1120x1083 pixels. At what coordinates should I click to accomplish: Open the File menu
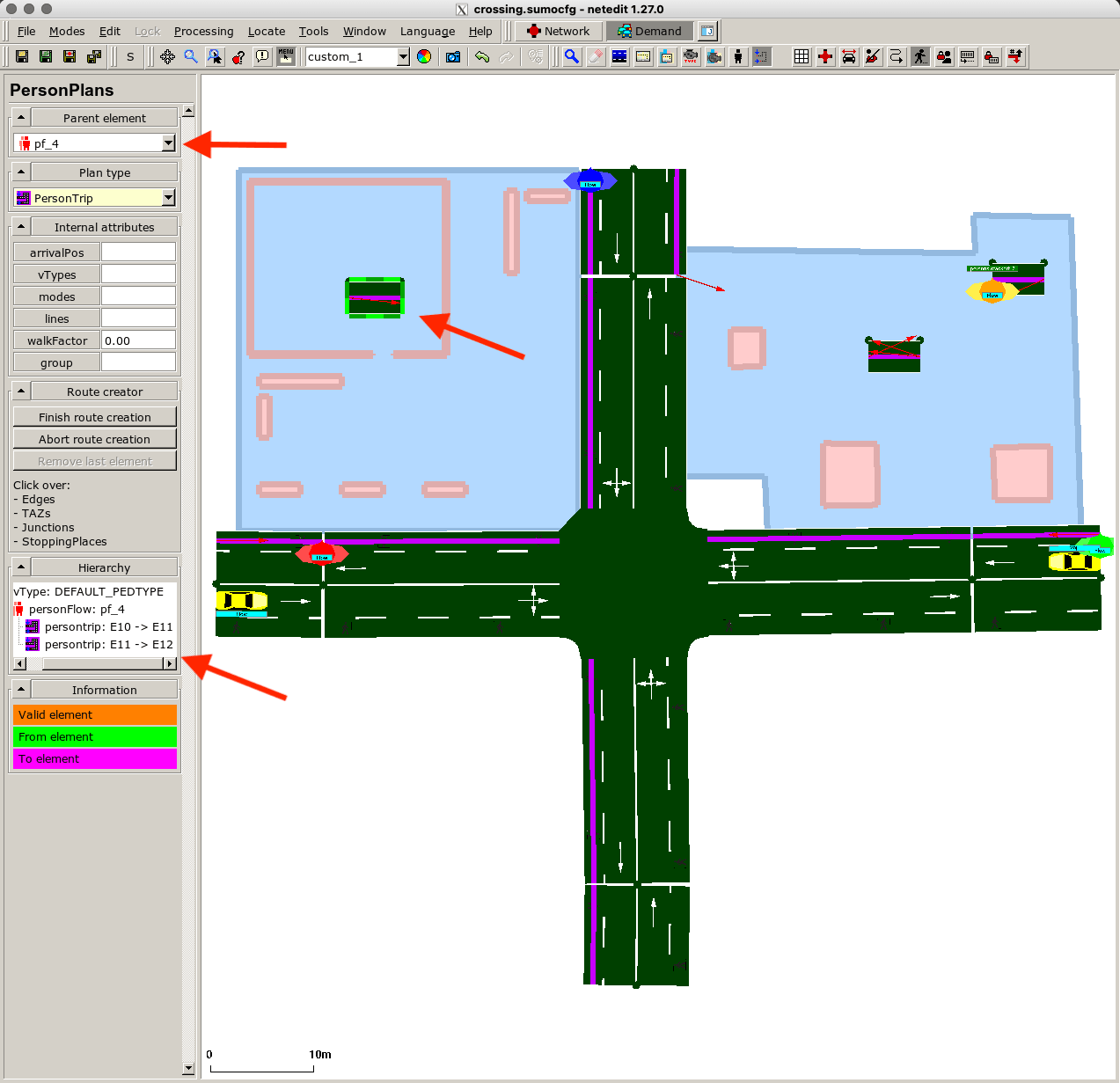click(26, 31)
